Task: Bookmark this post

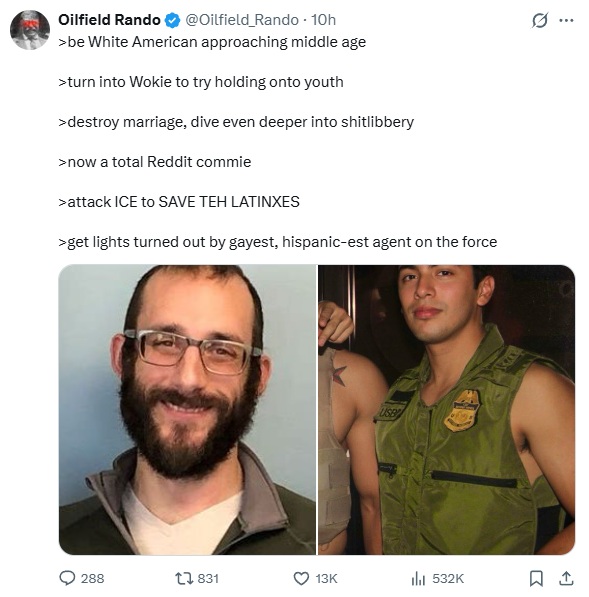Action: click(536, 578)
